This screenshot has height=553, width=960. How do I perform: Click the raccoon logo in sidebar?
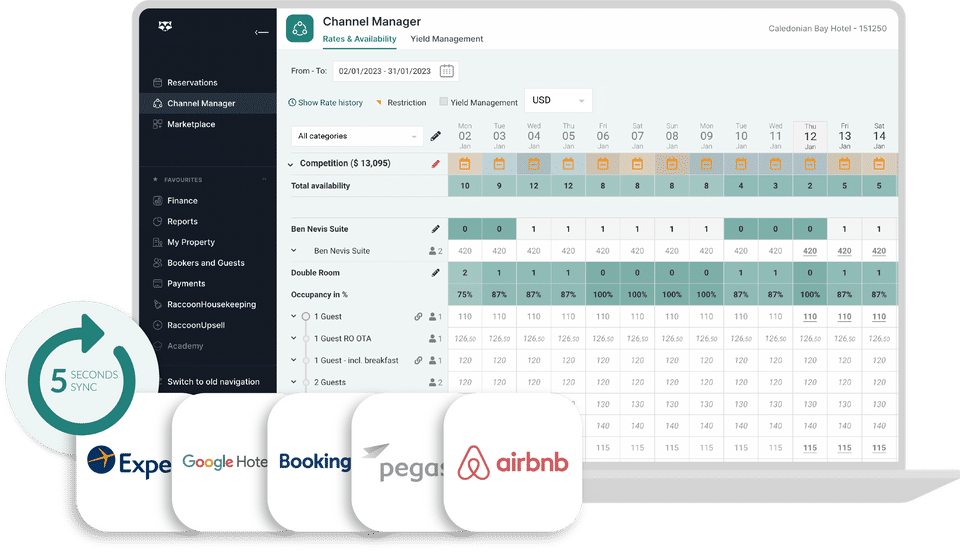(x=165, y=26)
